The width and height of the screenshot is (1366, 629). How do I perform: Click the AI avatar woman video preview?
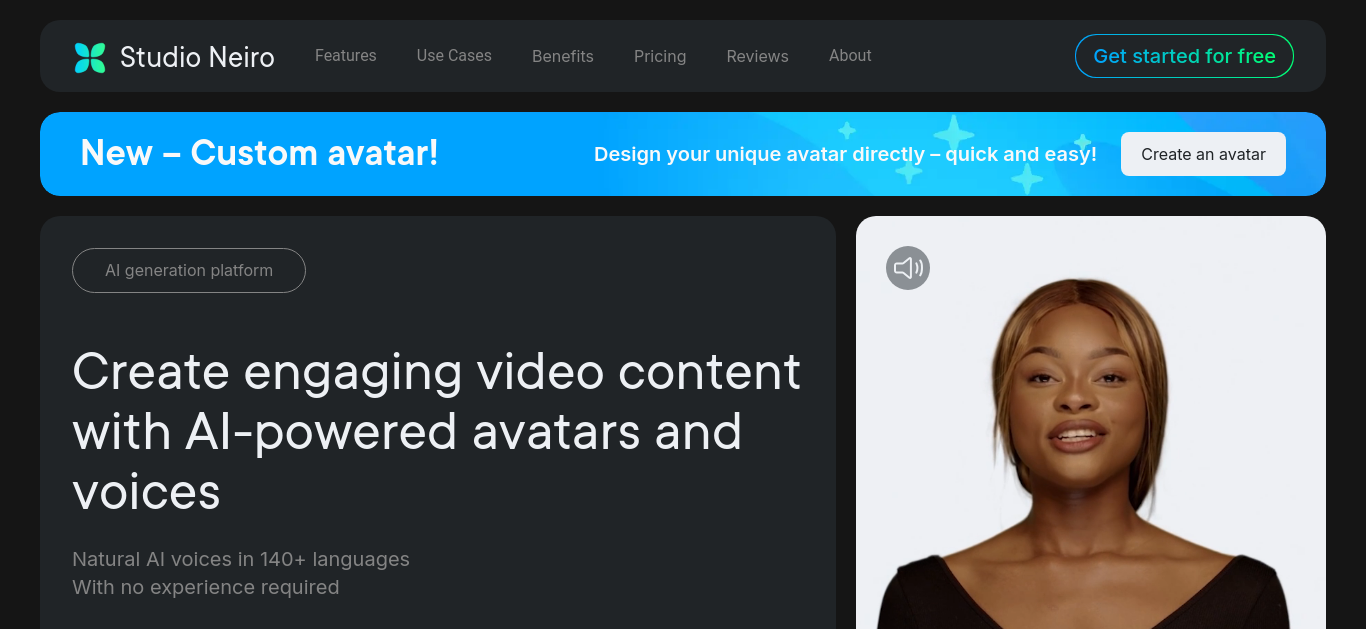pyautogui.click(x=1091, y=422)
